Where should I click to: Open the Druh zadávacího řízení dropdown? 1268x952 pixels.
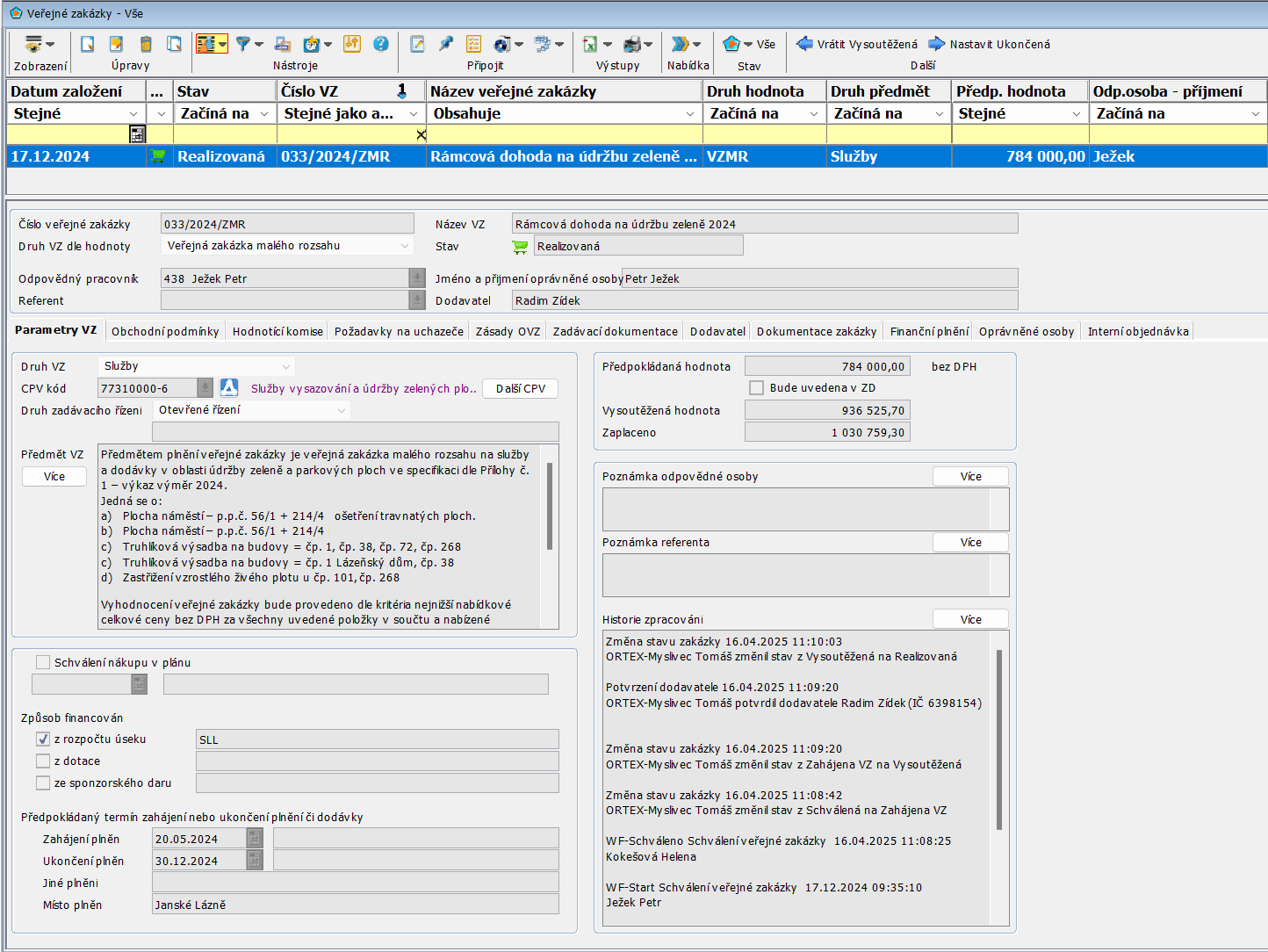pyautogui.click(x=342, y=410)
